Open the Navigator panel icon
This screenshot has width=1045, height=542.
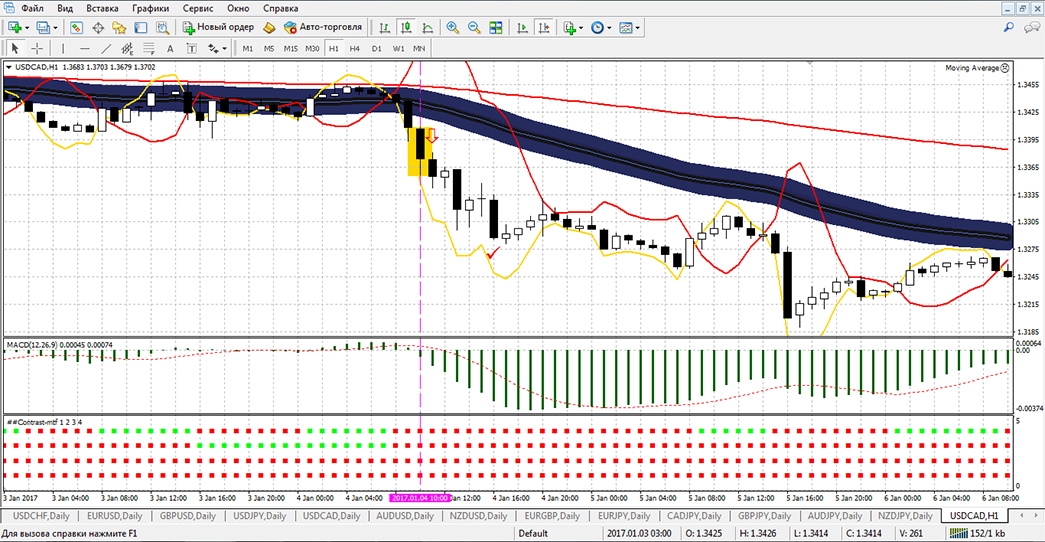point(119,27)
